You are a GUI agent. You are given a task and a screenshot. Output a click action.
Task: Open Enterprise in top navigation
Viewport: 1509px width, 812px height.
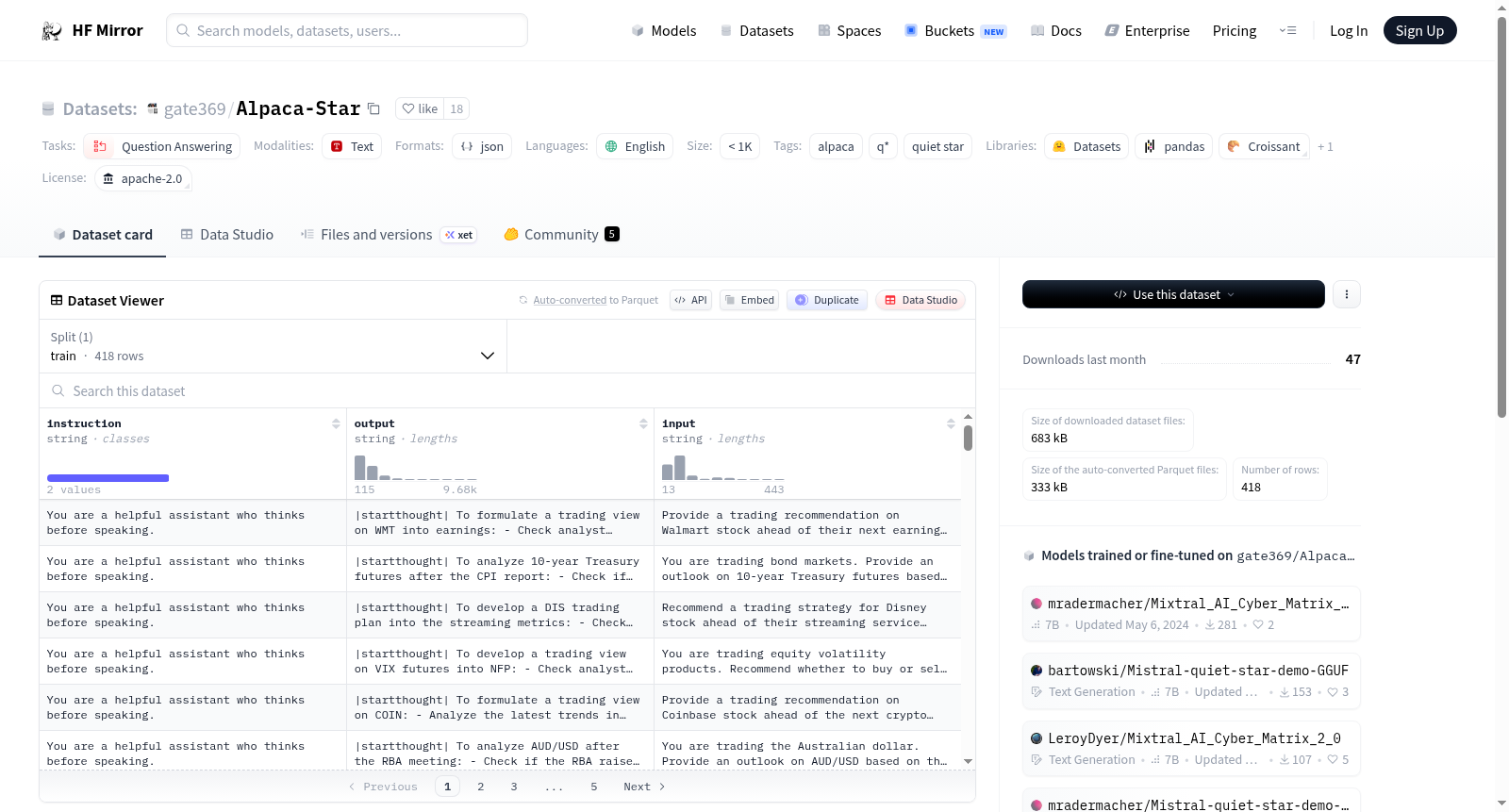(x=1148, y=31)
